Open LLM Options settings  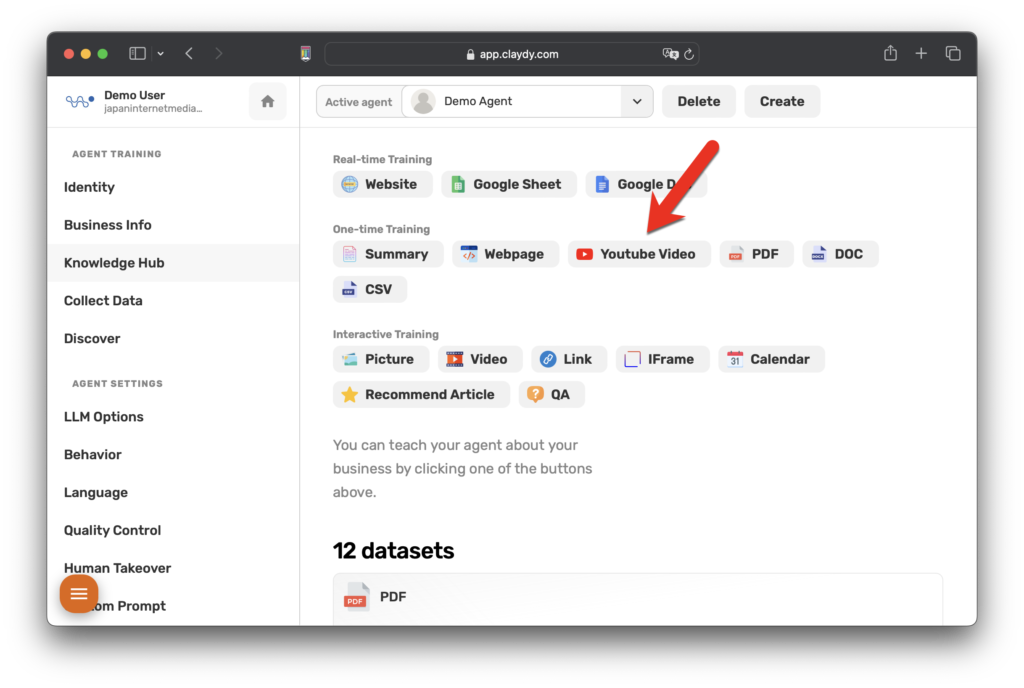[103, 417]
